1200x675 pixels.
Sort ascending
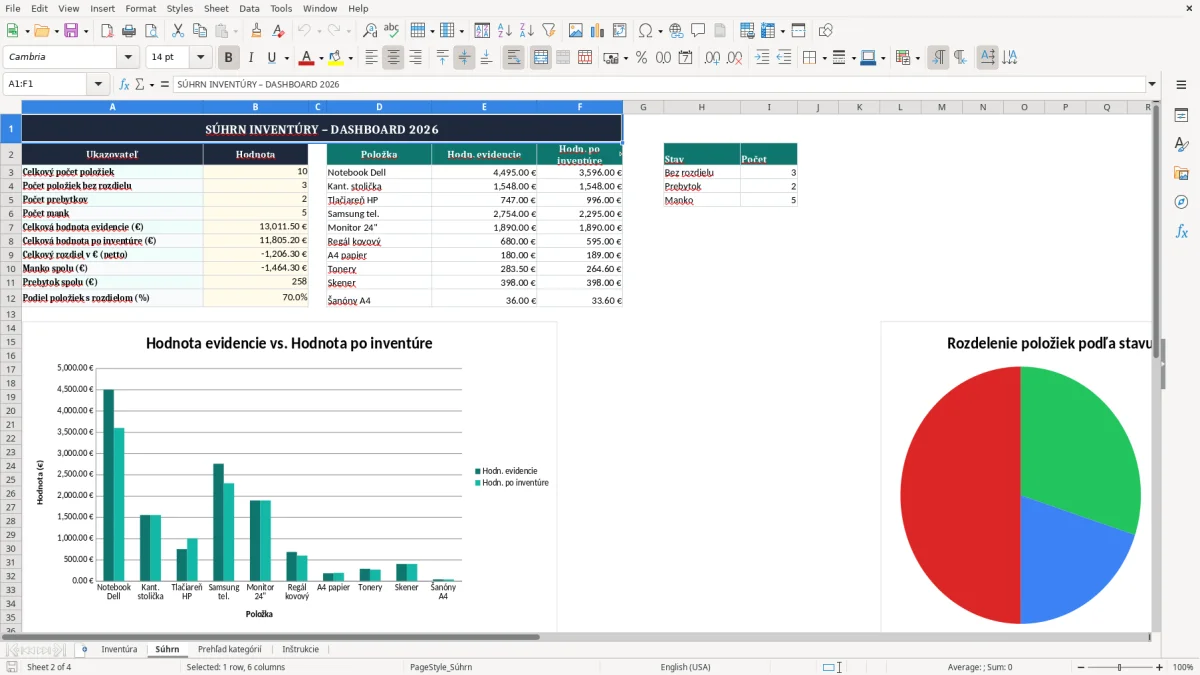point(505,31)
